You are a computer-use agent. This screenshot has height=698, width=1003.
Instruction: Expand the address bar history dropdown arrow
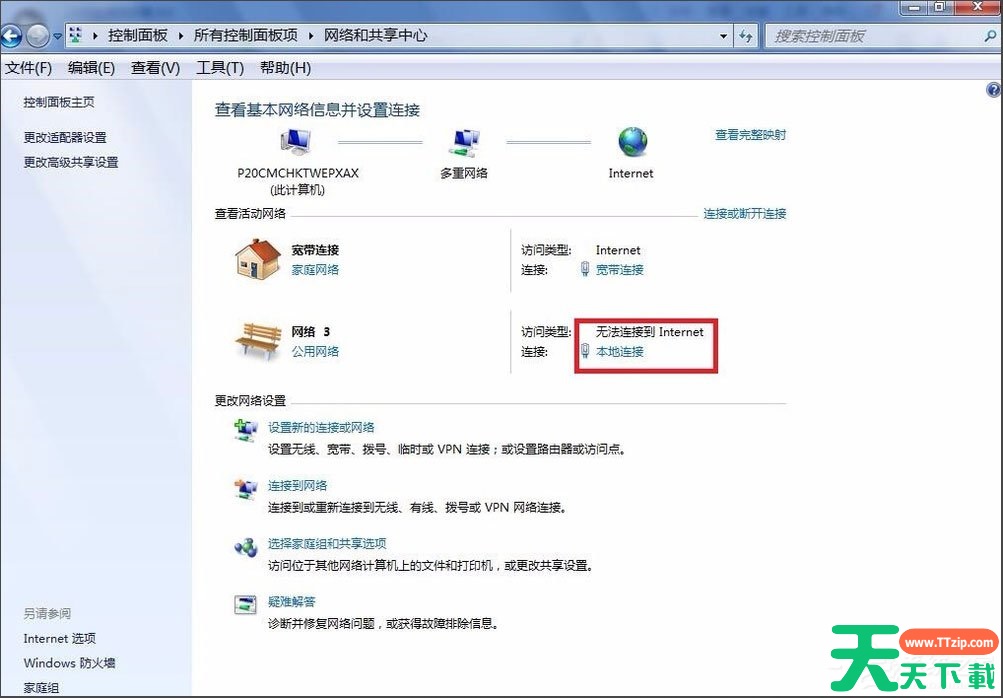(x=724, y=36)
